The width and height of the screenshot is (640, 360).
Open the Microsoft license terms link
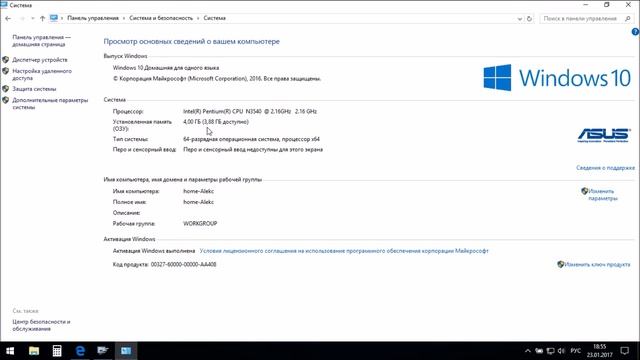[344, 251]
